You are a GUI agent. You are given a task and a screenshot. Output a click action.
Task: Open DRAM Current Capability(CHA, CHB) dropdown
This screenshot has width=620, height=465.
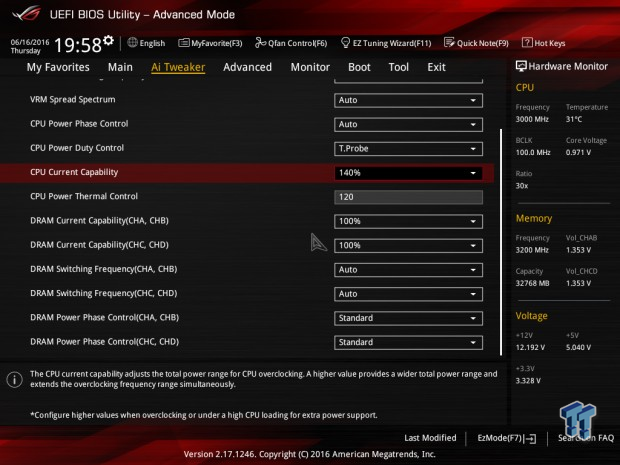[408, 221]
